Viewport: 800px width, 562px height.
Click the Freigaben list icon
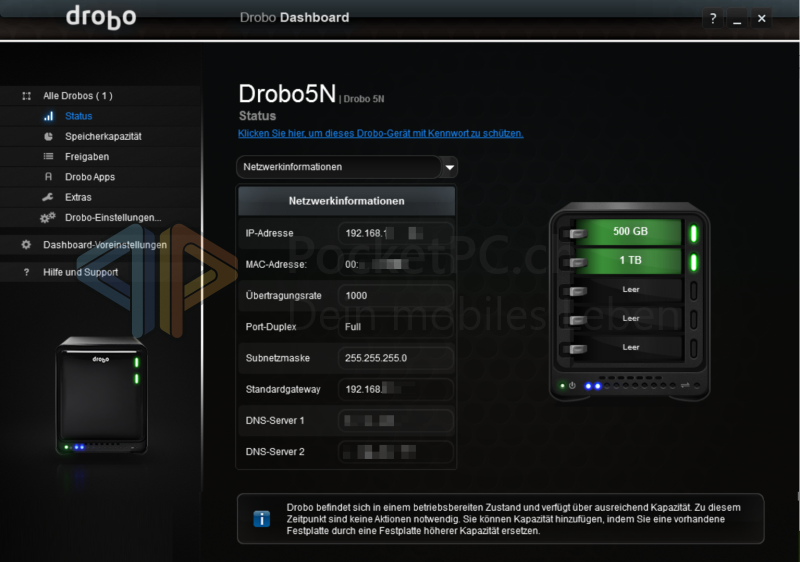(x=48, y=157)
